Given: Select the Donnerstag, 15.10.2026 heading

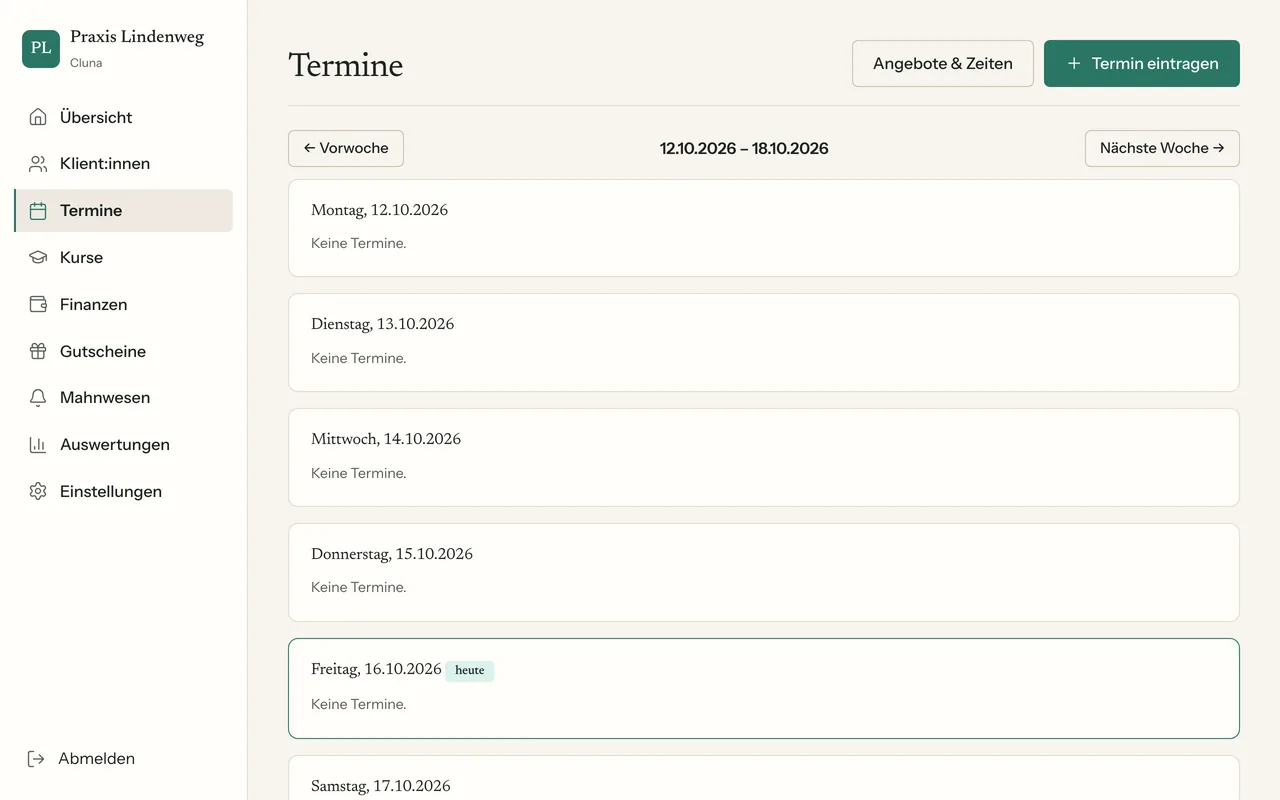Looking at the screenshot, I should click(392, 555).
